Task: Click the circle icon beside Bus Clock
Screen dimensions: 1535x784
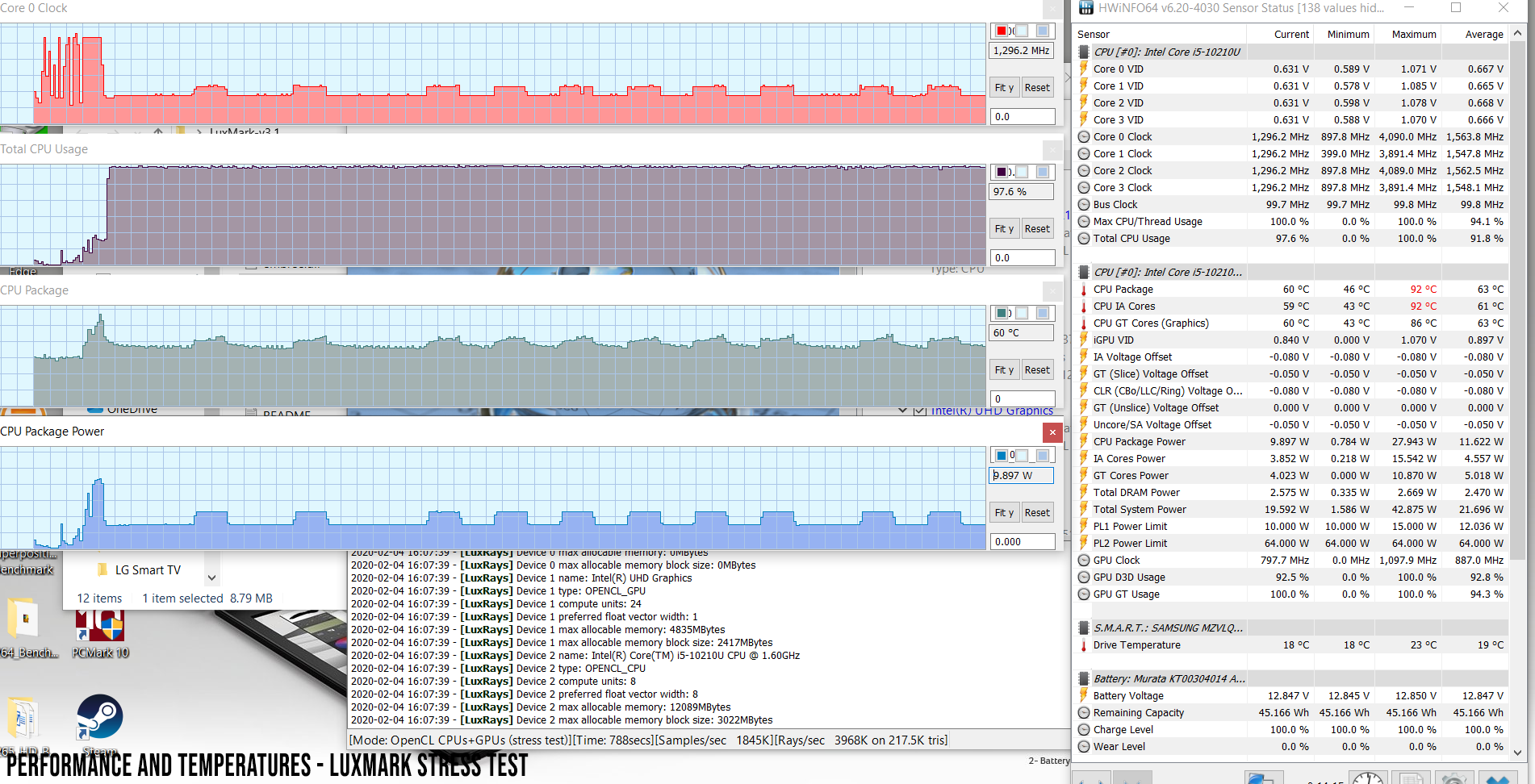Action: [1084, 204]
